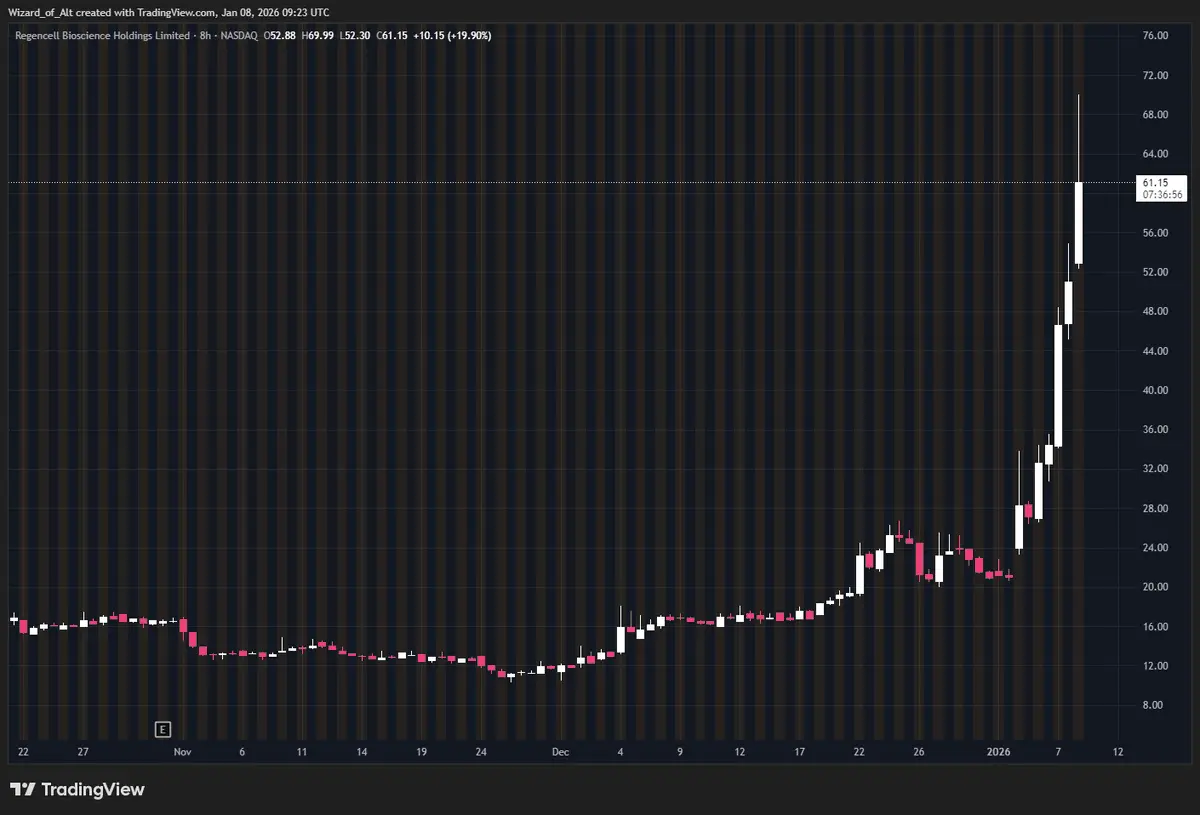Click the '19' date axis label

[x=422, y=751]
